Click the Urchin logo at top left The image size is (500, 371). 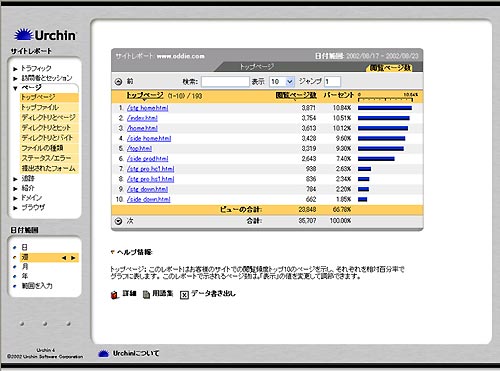click(45, 35)
